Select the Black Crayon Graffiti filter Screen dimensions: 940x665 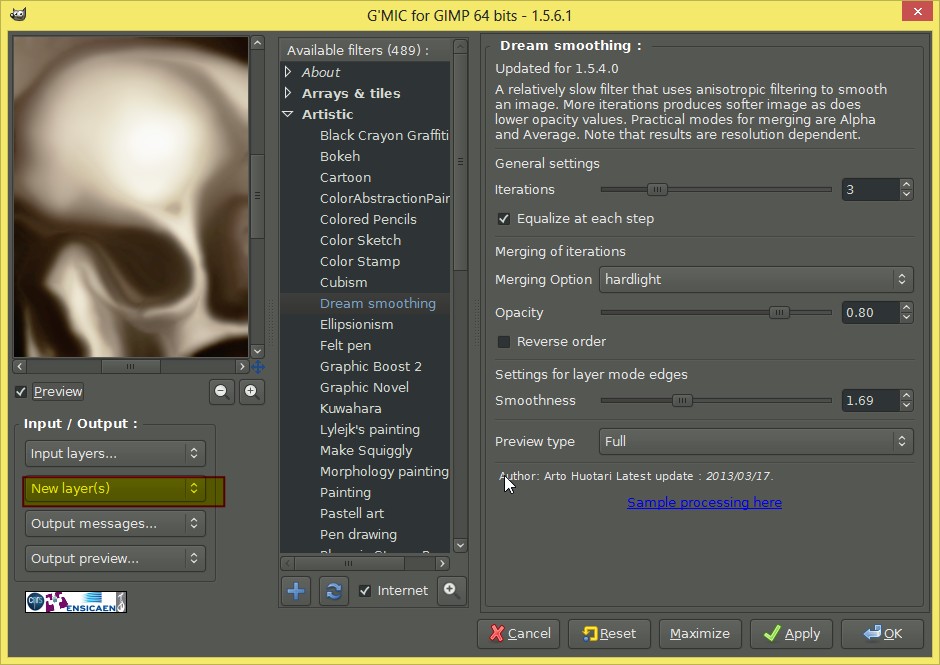point(384,136)
